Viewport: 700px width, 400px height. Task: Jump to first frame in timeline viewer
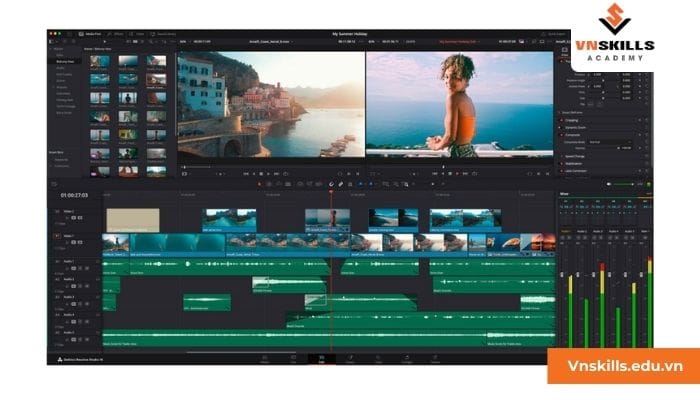point(434,174)
